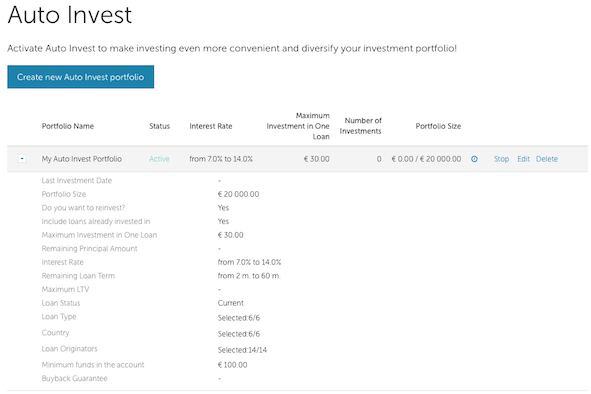
Task: Click the Interest Rate column header
Action: pyautogui.click(x=211, y=126)
